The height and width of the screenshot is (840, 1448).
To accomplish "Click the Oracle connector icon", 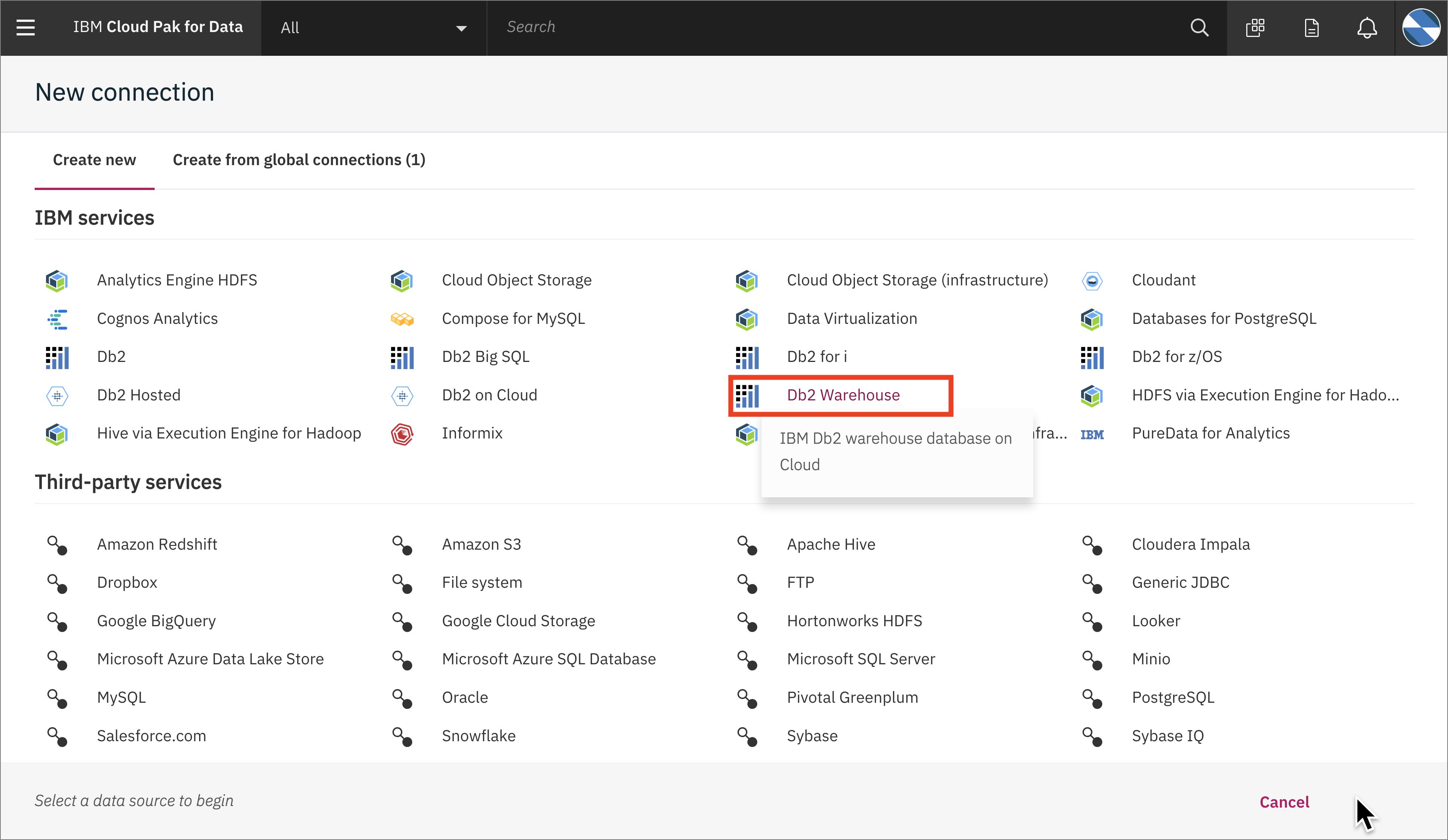I will click(402, 698).
